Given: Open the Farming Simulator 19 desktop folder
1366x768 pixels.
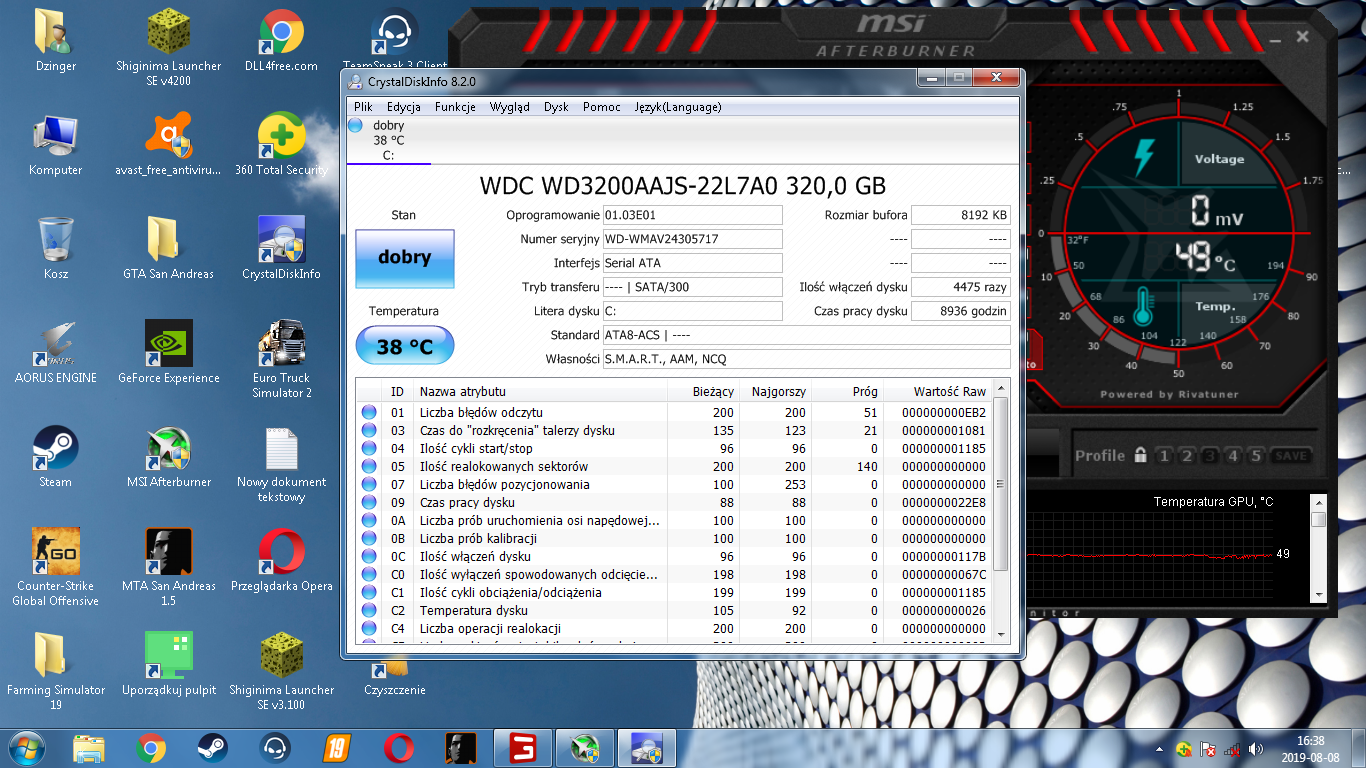Looking at the screenshot, I should click(55, 671).
